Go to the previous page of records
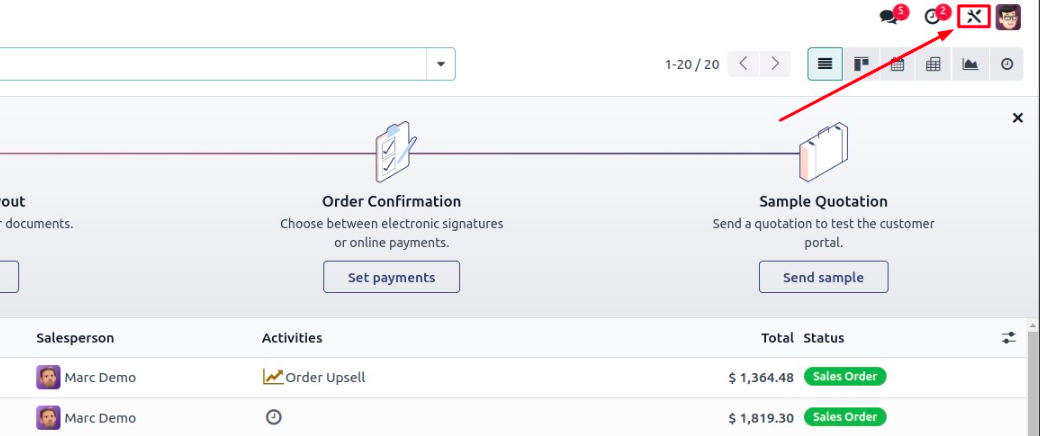 (743, 64)
